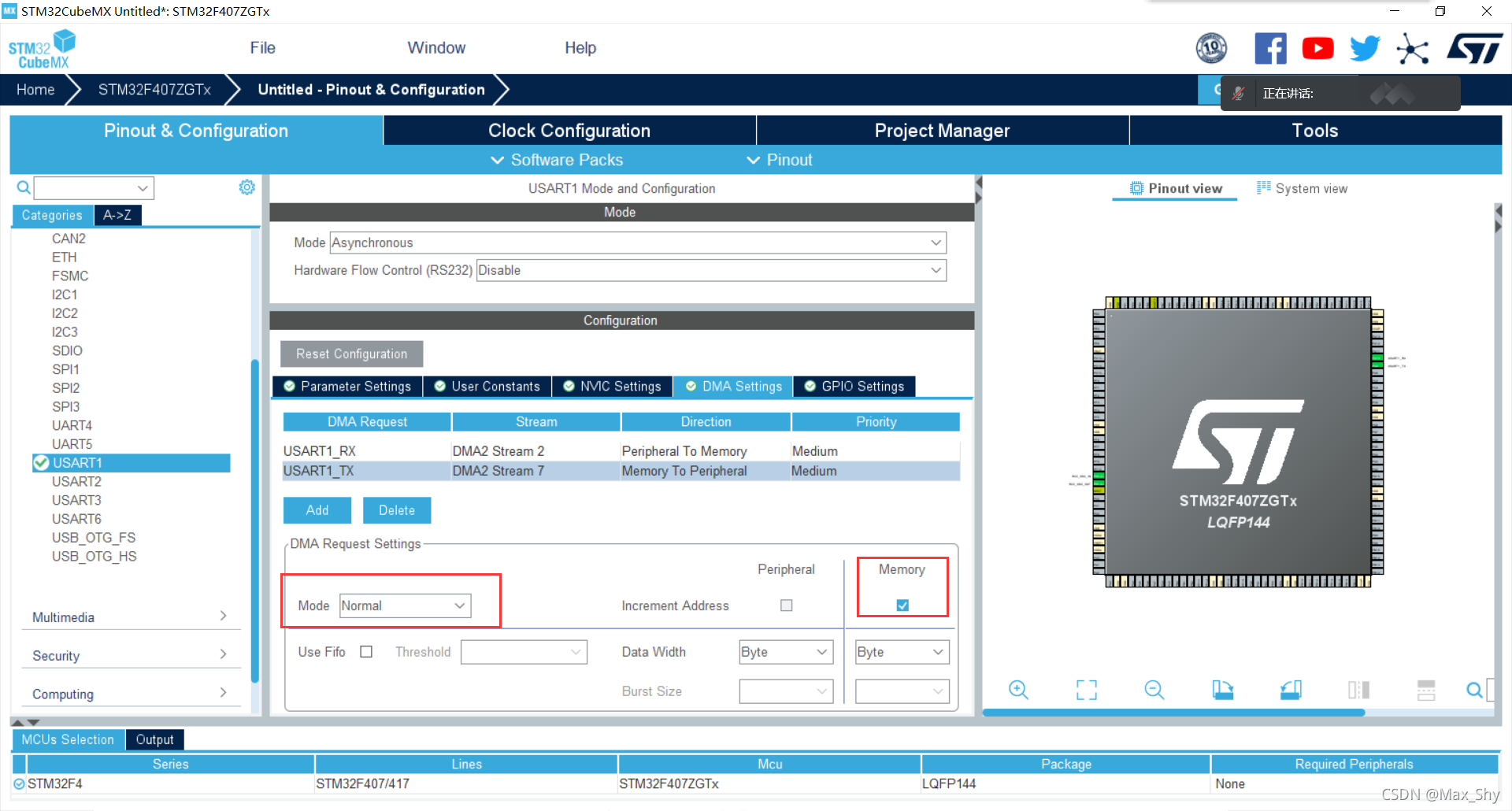Open the Hardware Flow Control dropdown
Viewport: 1512px width, 811px height.
point(711,270)
